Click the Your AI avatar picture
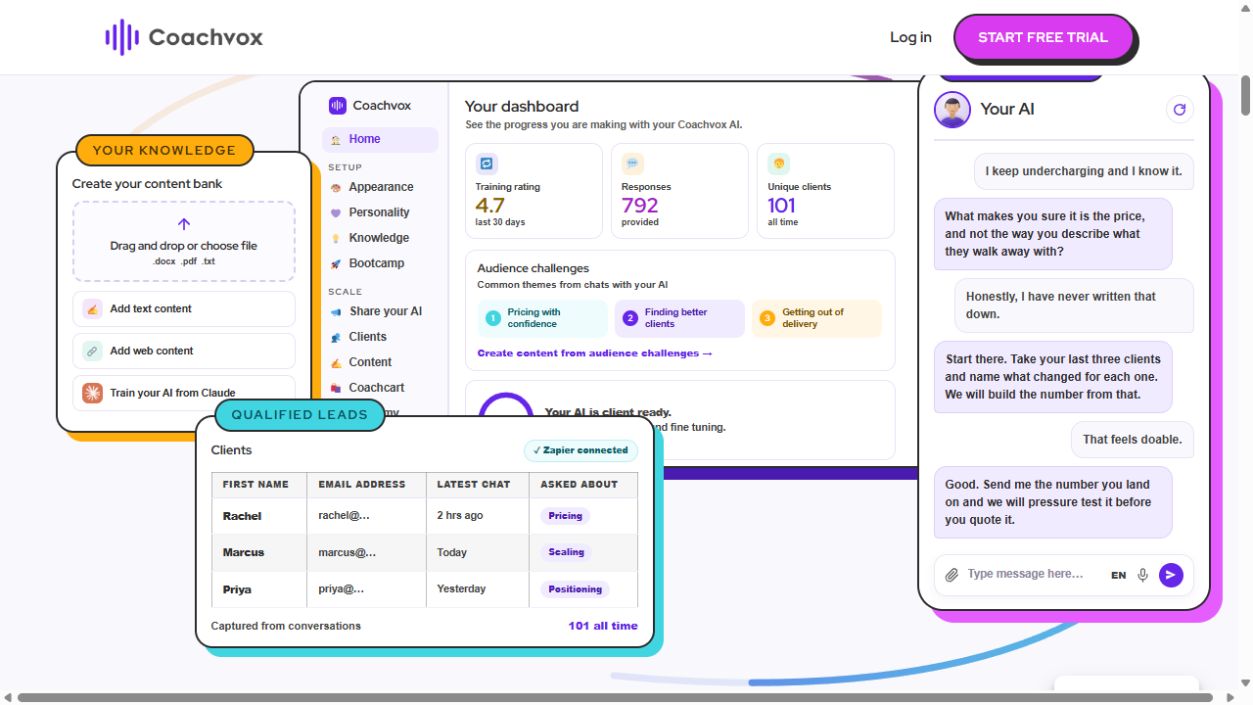The width and height of the screenshot is (1253, 705). pos(952,110)
